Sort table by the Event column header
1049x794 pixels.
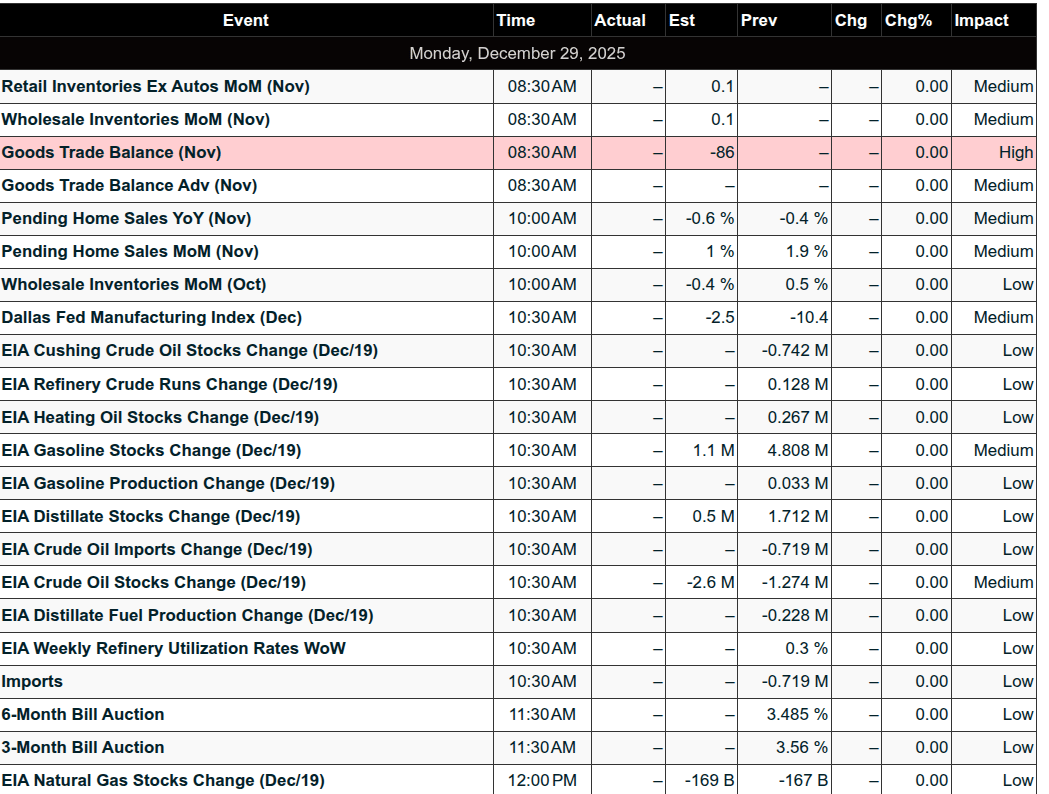click(246, 20)
